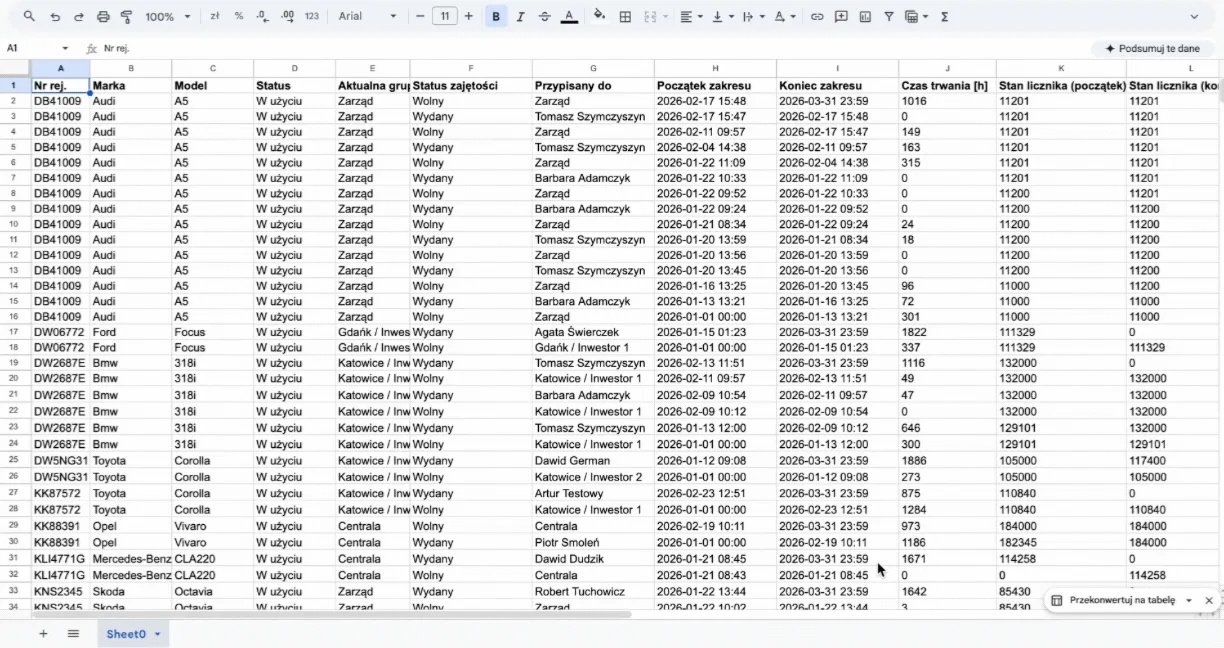The height and width of the screenshot is (648, 1224).
Task: Open text rotation dropdown
Action: 785,16
